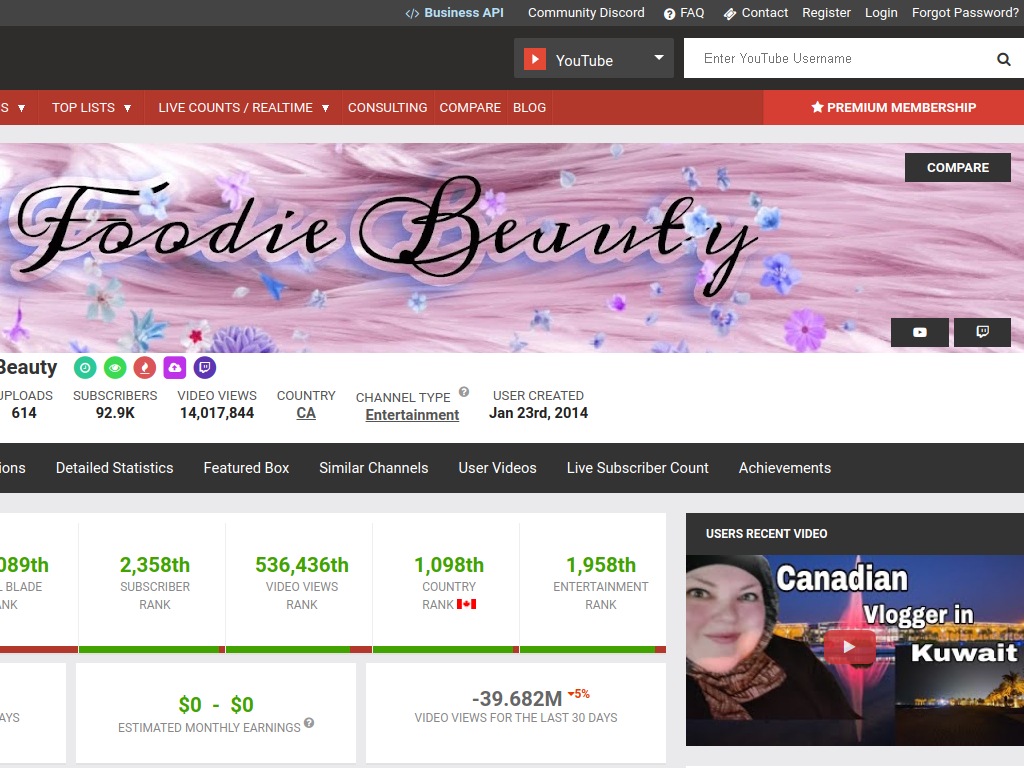The height and width of the screenshot is (768, 1024).
Task: Click the purple Twitch badge icon
Action: click(x=205, y=368)
